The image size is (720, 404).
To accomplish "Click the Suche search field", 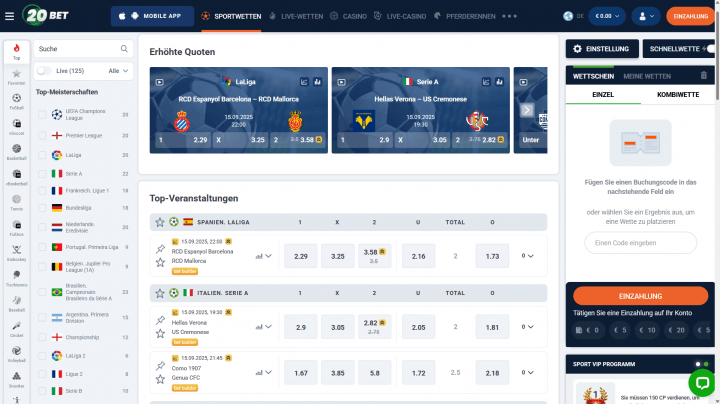I will (83, 49).
